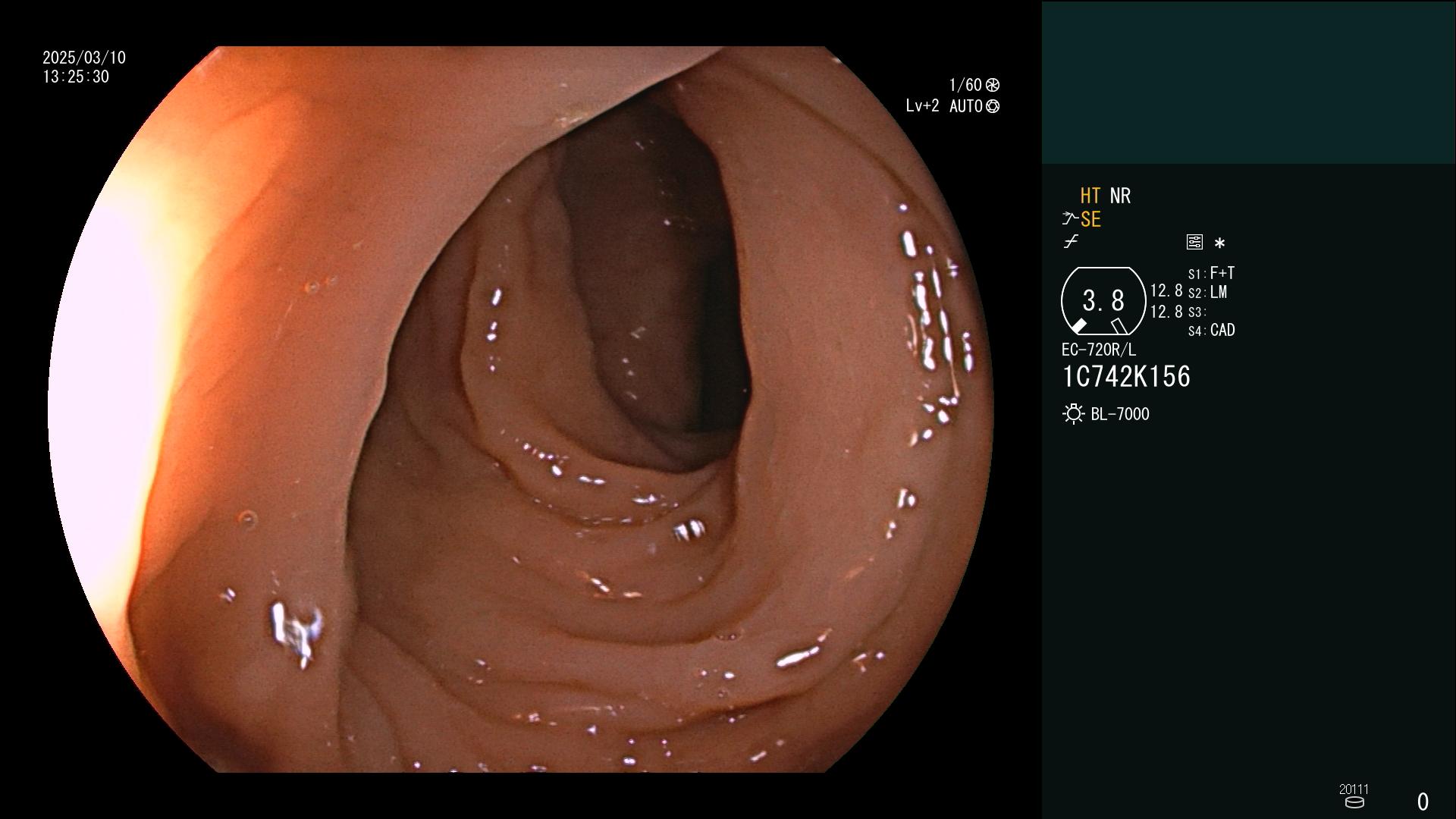This screenshot has height=819, width=1456.
Task: Click the empty S3: switch label
Action: pos(1197,312)
